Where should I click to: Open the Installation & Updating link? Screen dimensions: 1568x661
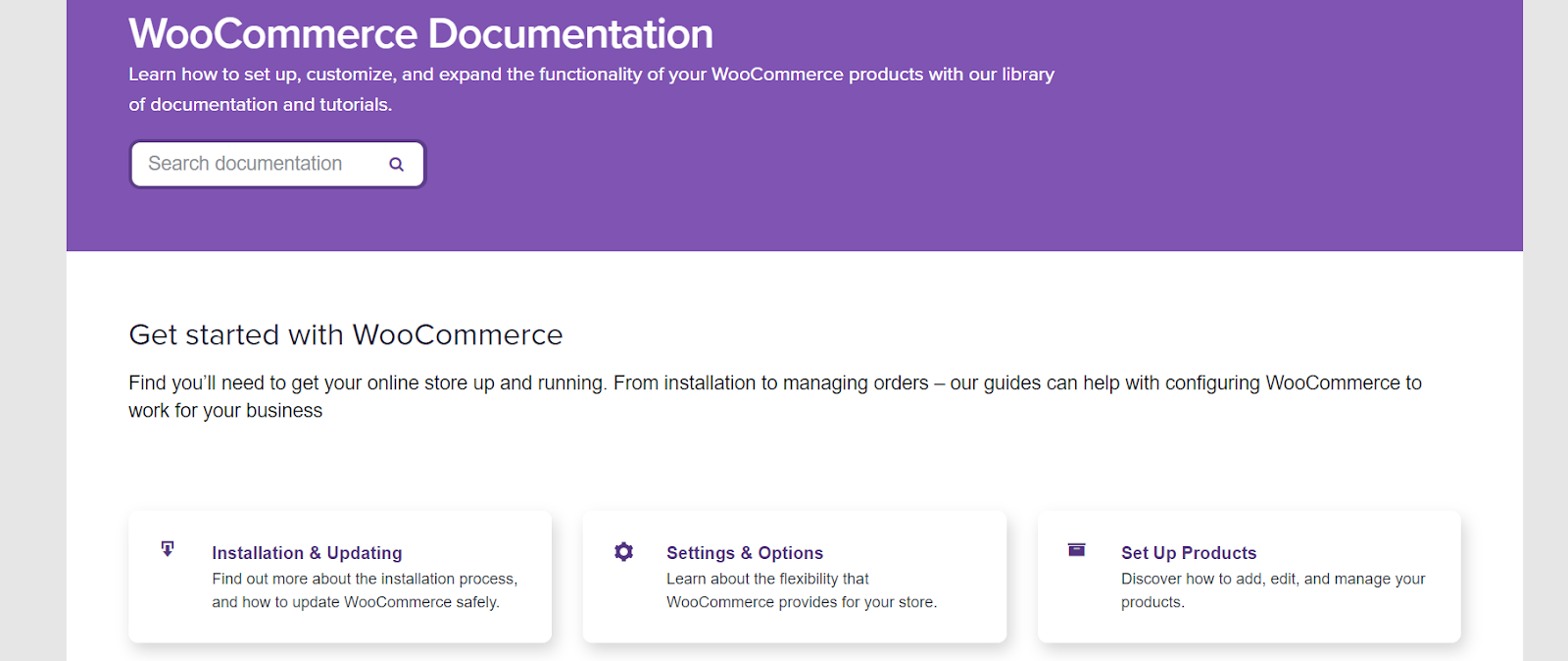[307, 553]
